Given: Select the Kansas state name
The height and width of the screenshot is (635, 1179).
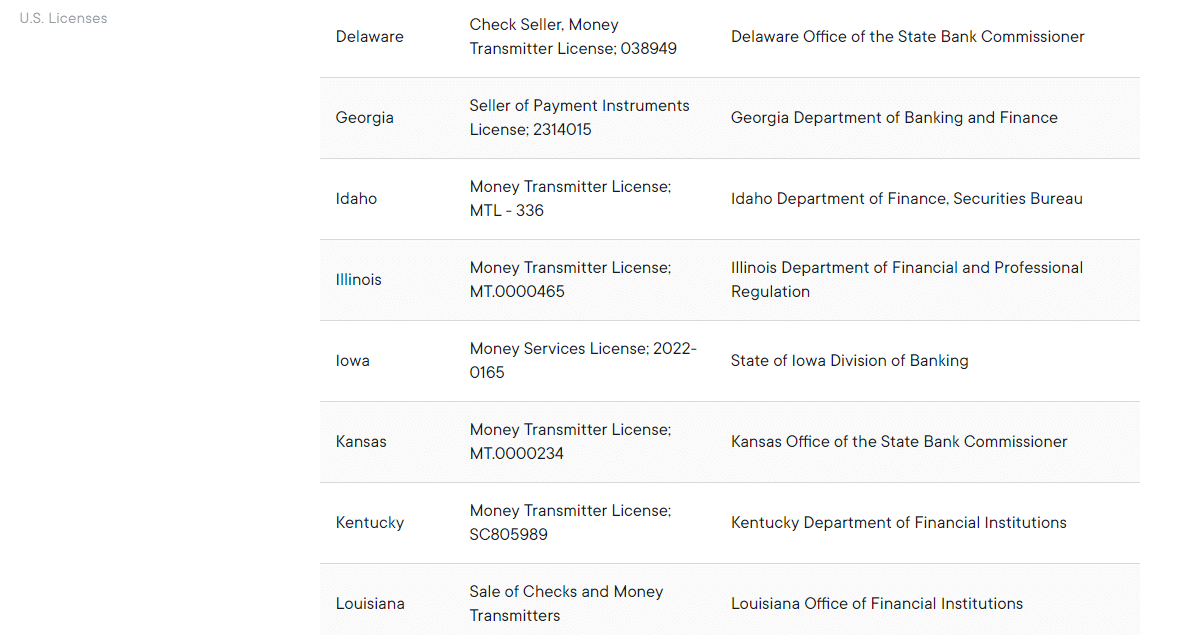Looking at the screenshot, I should click(x=361, y=442).
